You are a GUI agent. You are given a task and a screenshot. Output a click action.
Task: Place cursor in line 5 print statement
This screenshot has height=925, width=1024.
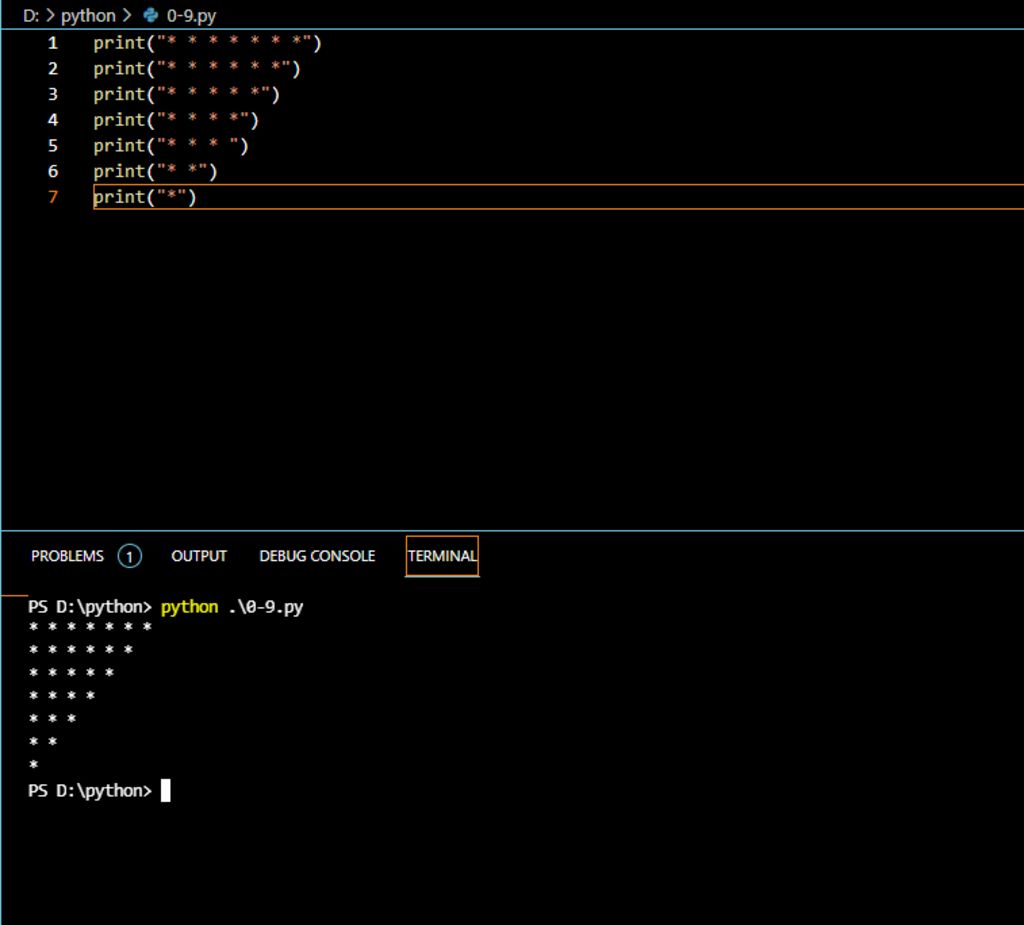pos(170,146)
